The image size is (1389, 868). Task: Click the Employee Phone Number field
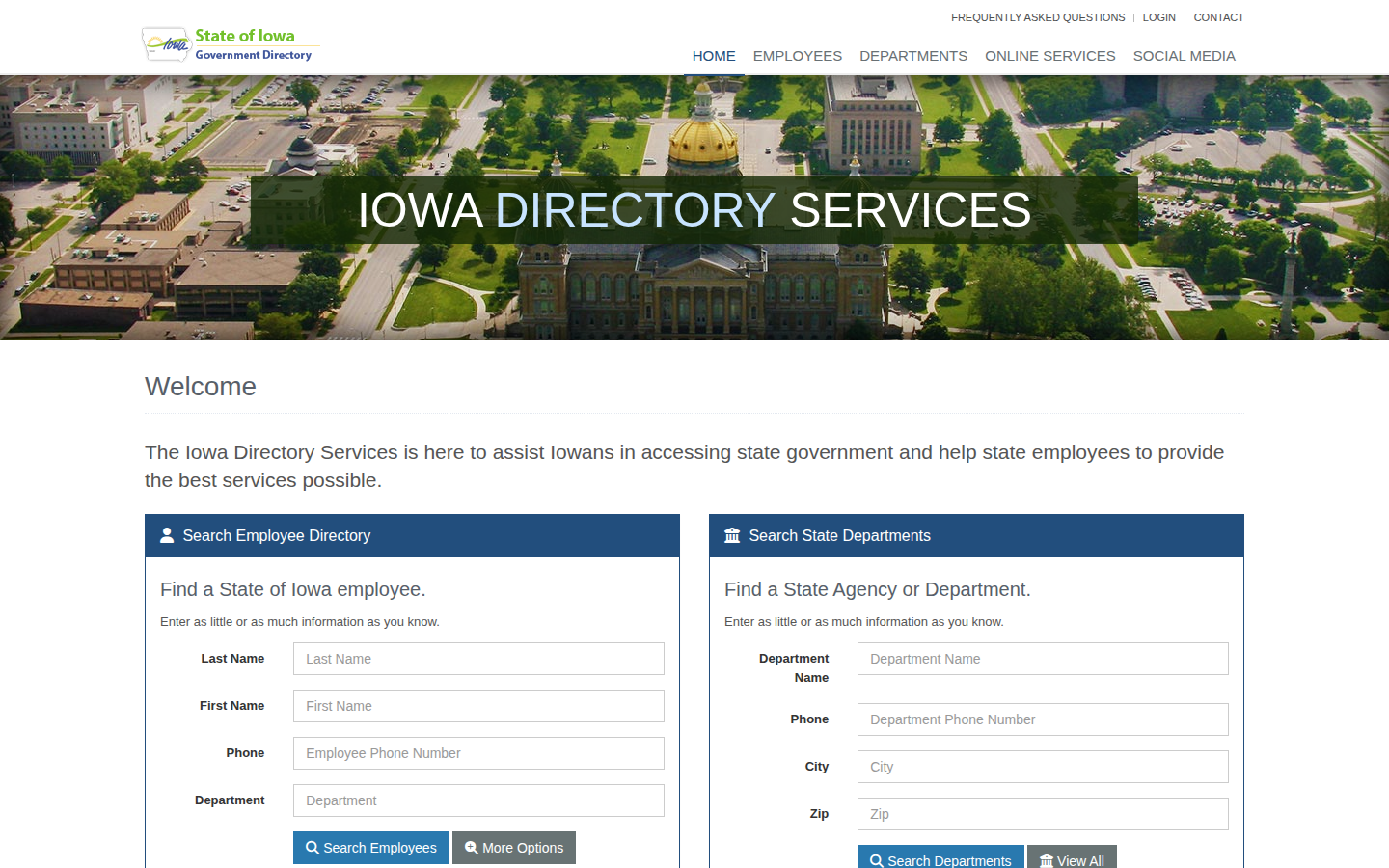point(478,753)
